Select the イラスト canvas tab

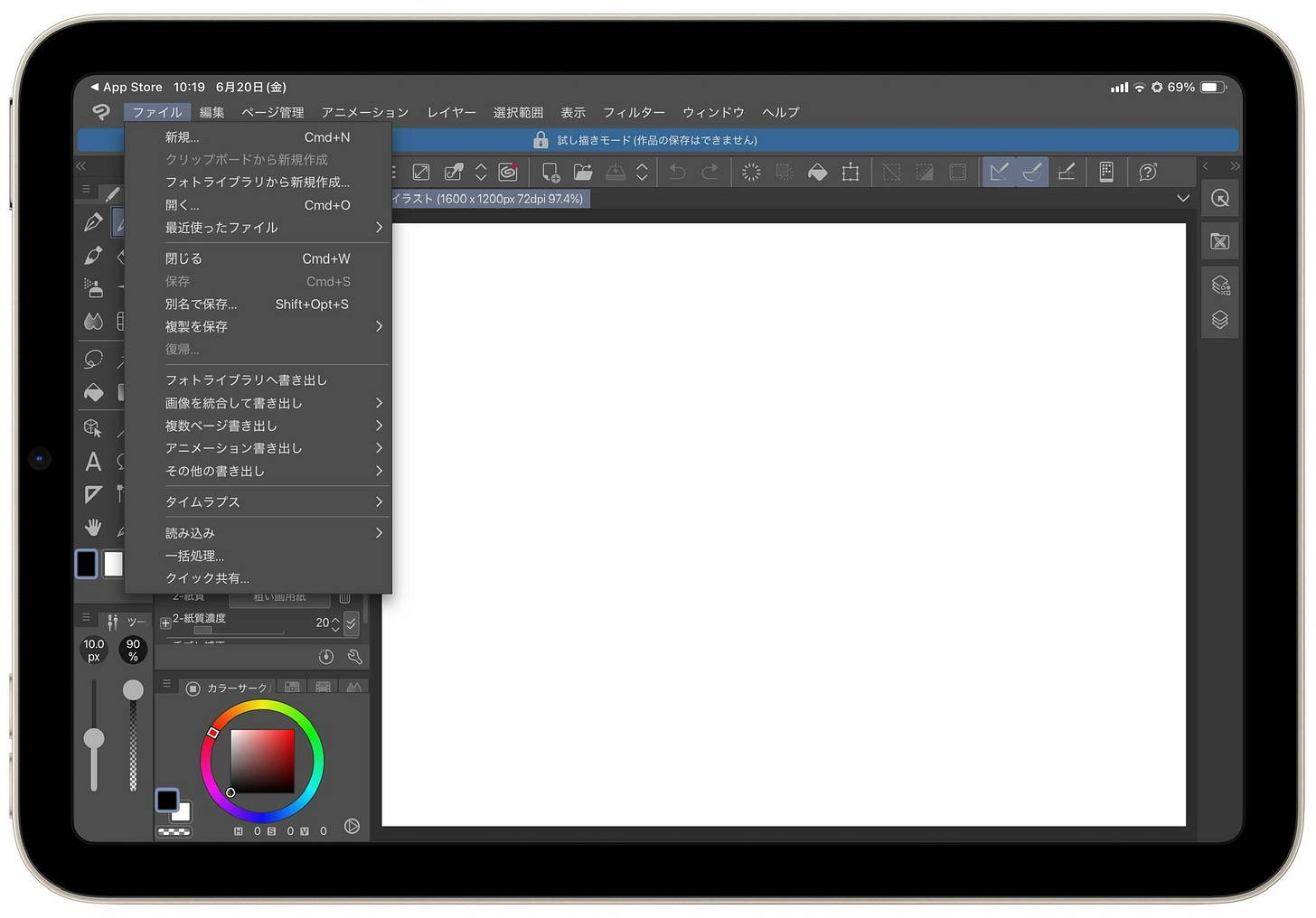[492, 199]
